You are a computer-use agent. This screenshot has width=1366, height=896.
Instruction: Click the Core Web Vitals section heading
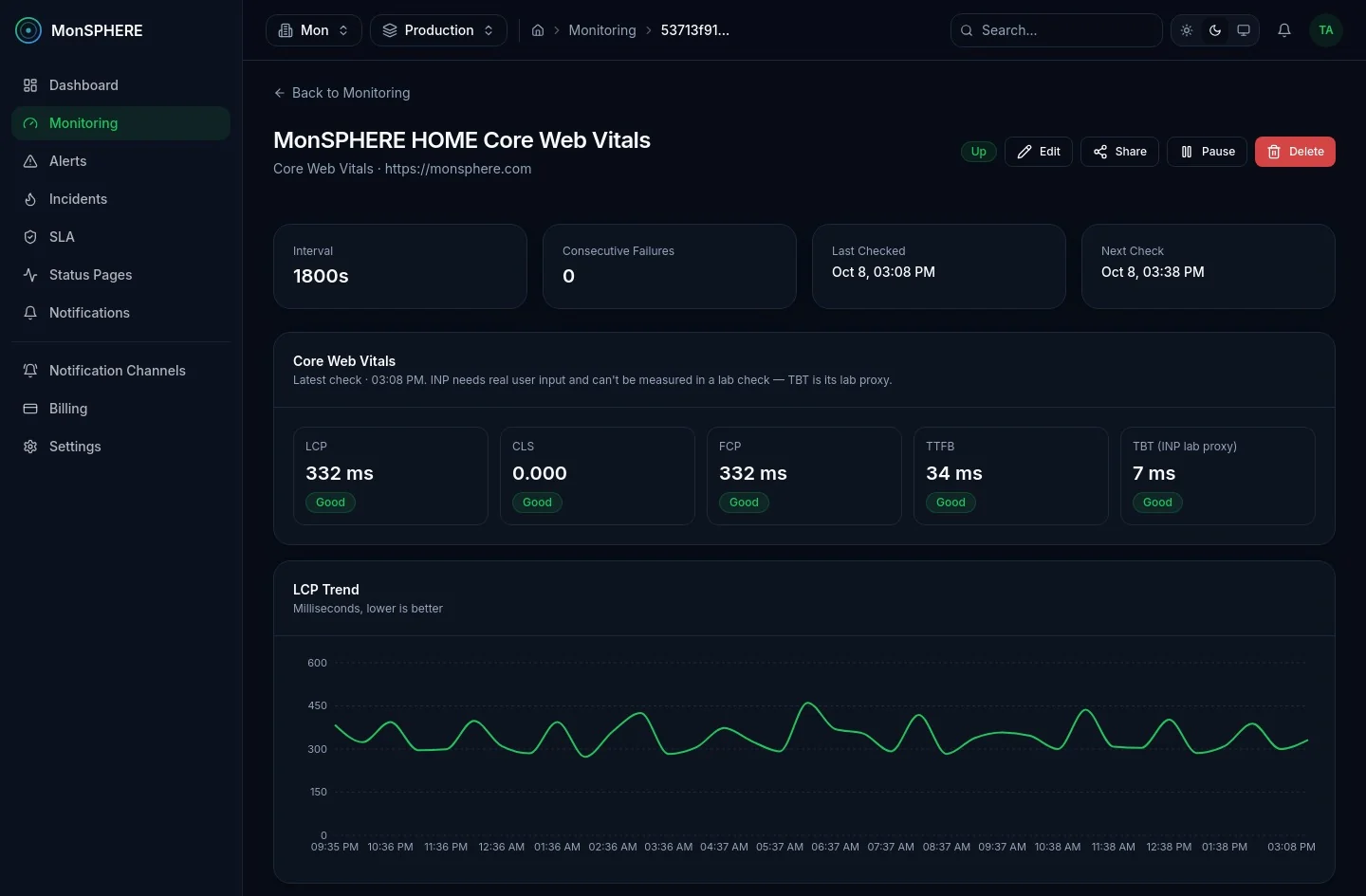click(344, 361)
